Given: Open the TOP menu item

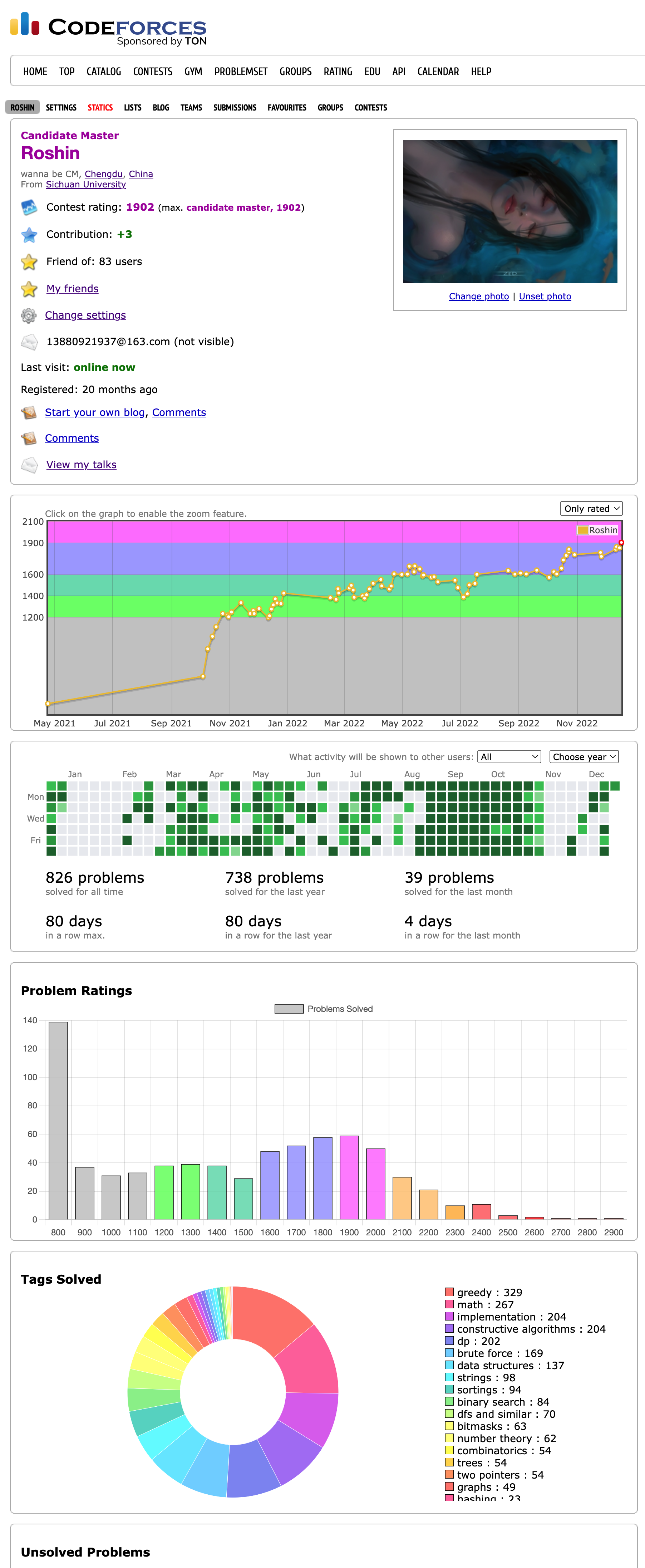Looking at the screenshot, I should click(67, 71).
